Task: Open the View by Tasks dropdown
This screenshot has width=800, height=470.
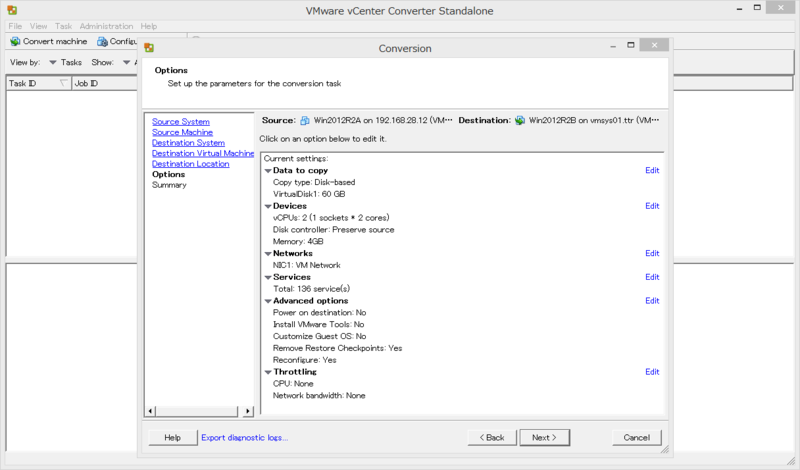Action: point(53,63)
